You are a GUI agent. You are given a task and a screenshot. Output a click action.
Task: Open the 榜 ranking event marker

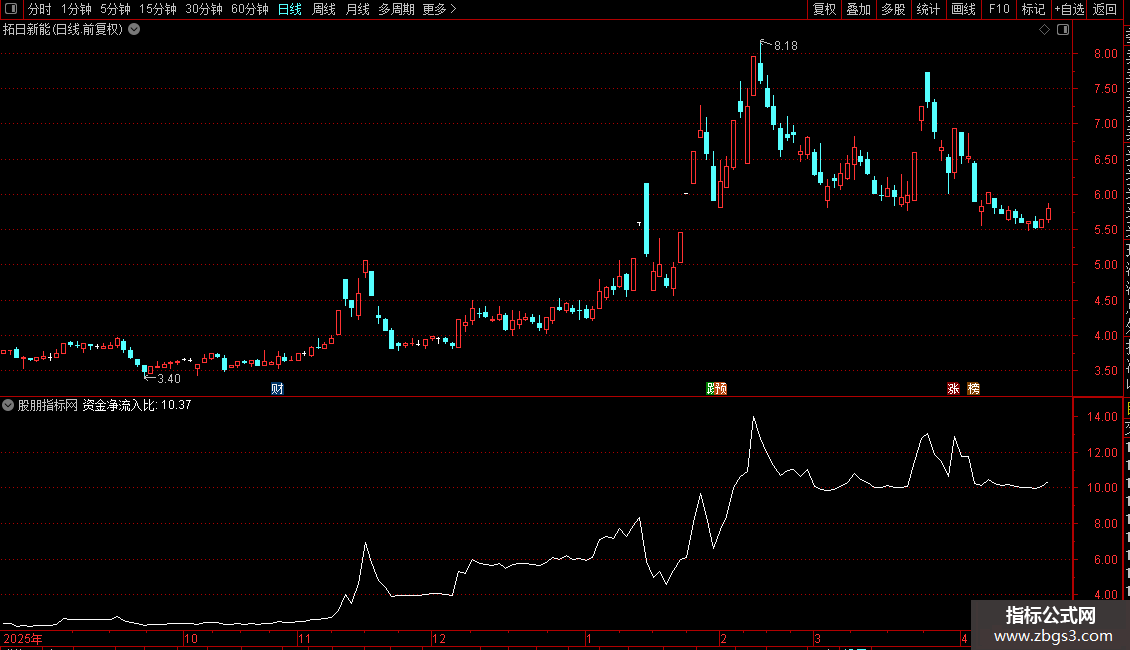pyautogui.click(x=974, y=389)
